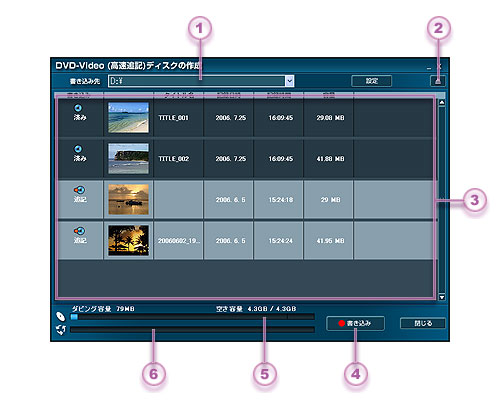Click the dropdown arrow next to D:
This screenshot has width=500, height=400.
pyautogui.click(x=289, y=81)
